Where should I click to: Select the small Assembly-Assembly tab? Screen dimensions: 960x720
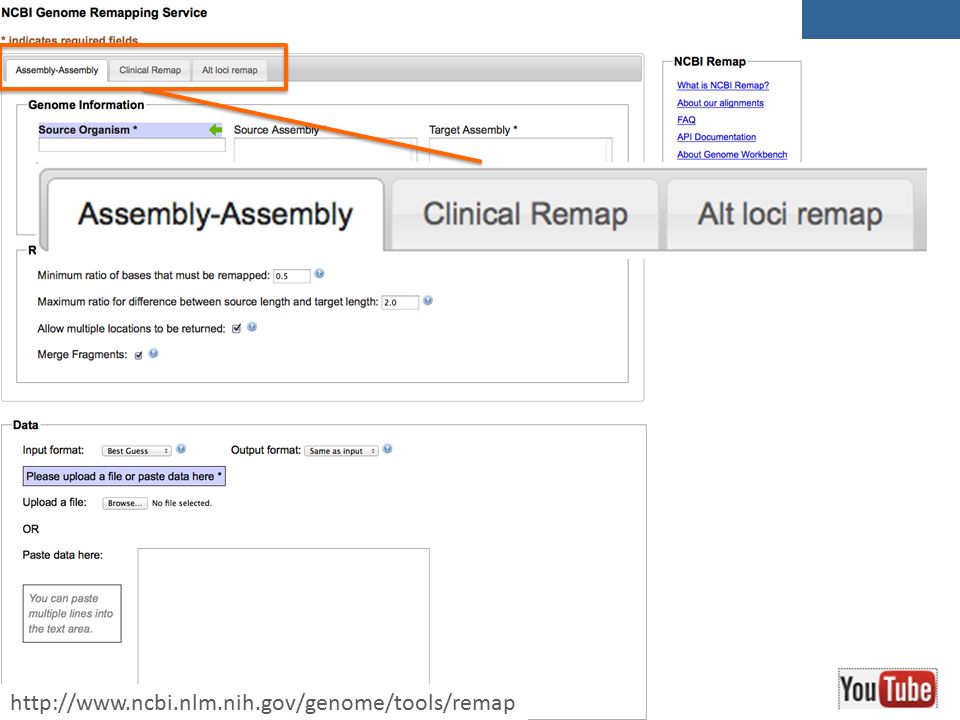[57, 70]
